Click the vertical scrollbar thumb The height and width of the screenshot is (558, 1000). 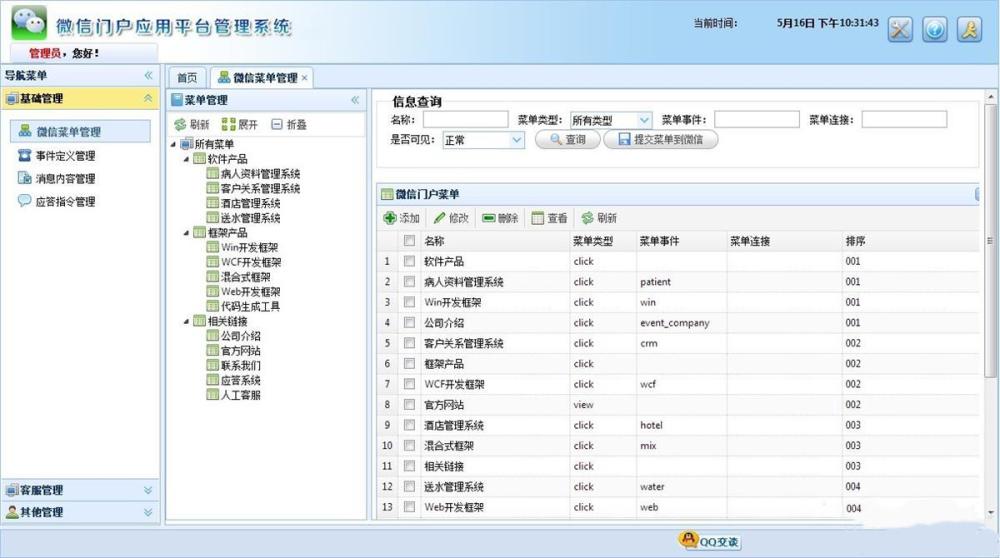coord(990,241)
